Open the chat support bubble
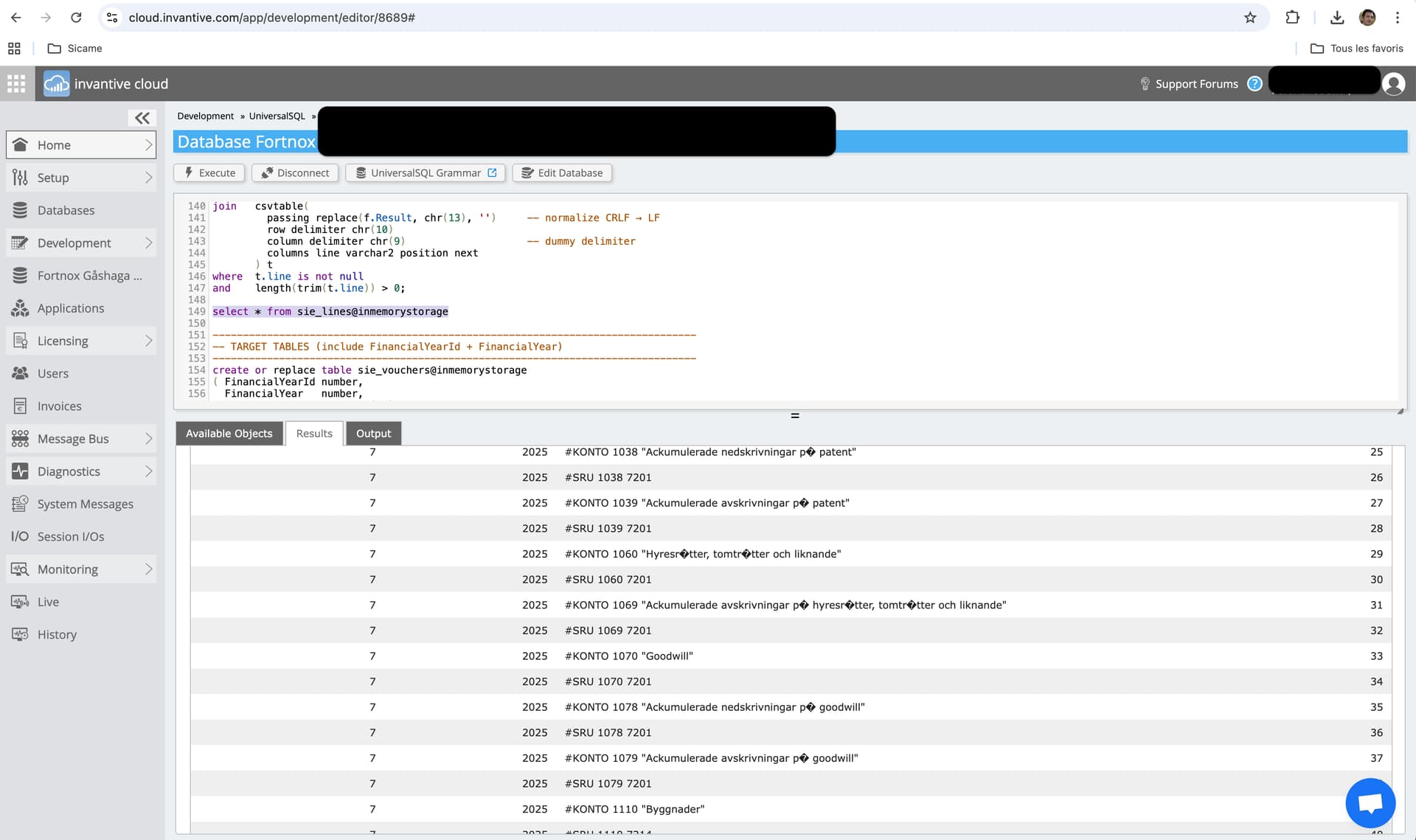1416x840 pixels. pyautogui.click(x=1370, y=802)
